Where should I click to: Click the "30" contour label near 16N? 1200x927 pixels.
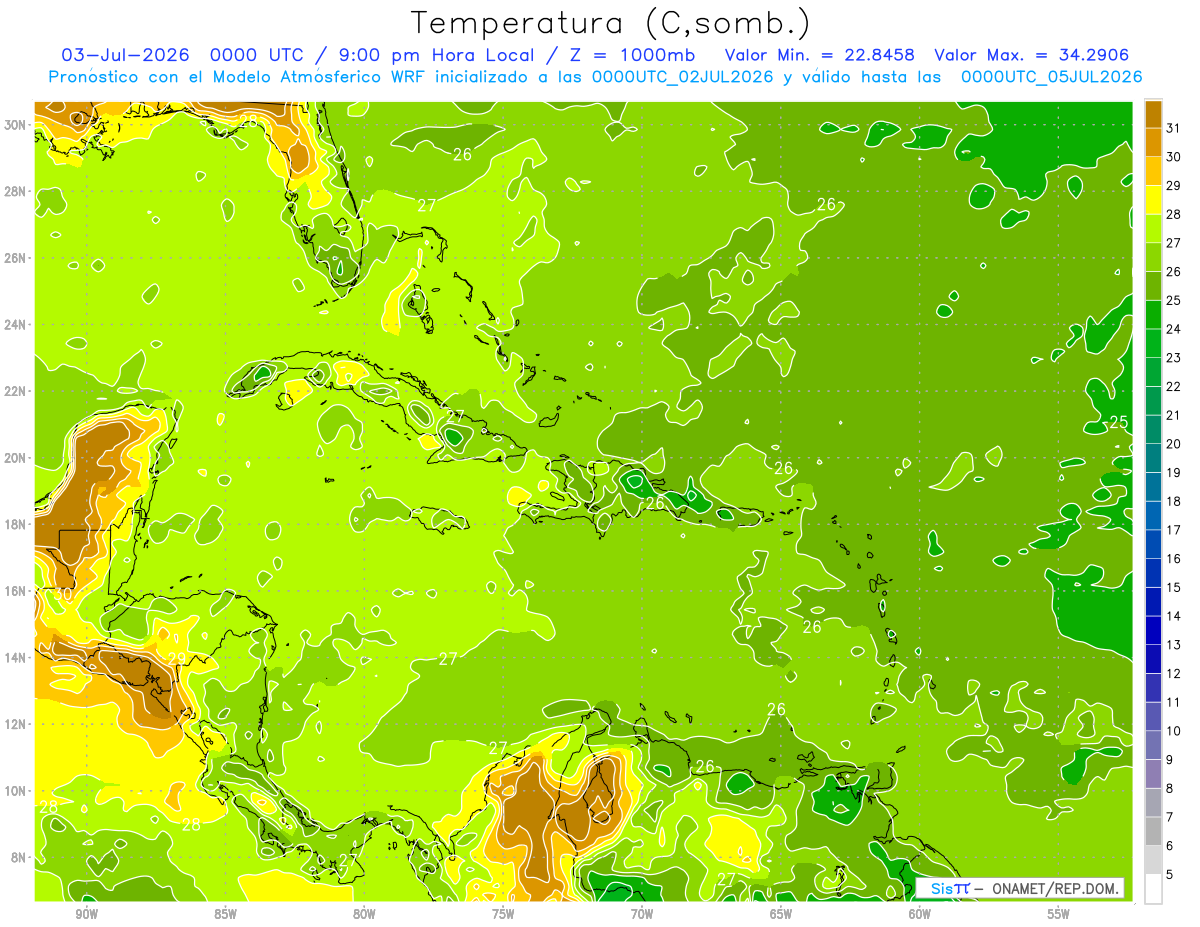[63, 593]
